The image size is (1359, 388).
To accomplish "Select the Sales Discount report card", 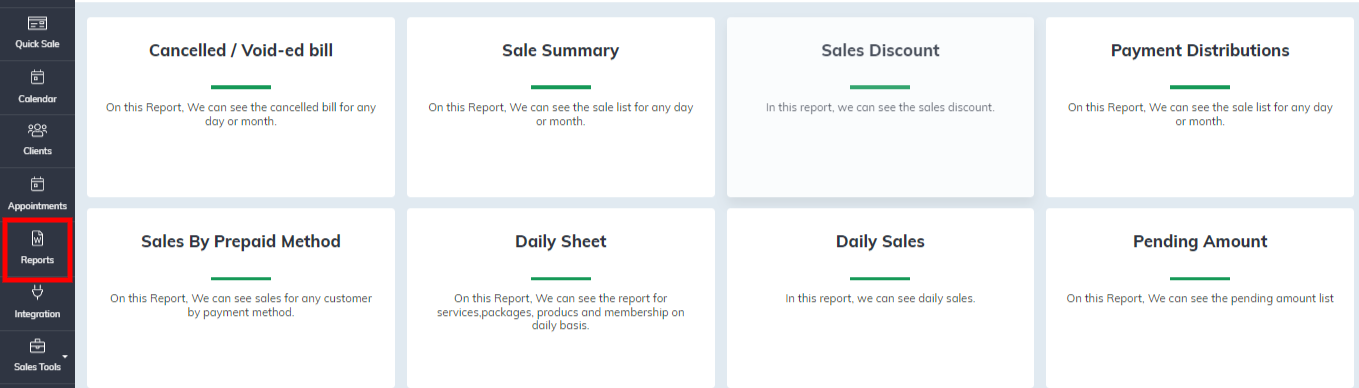I will [x=880, y=107].
